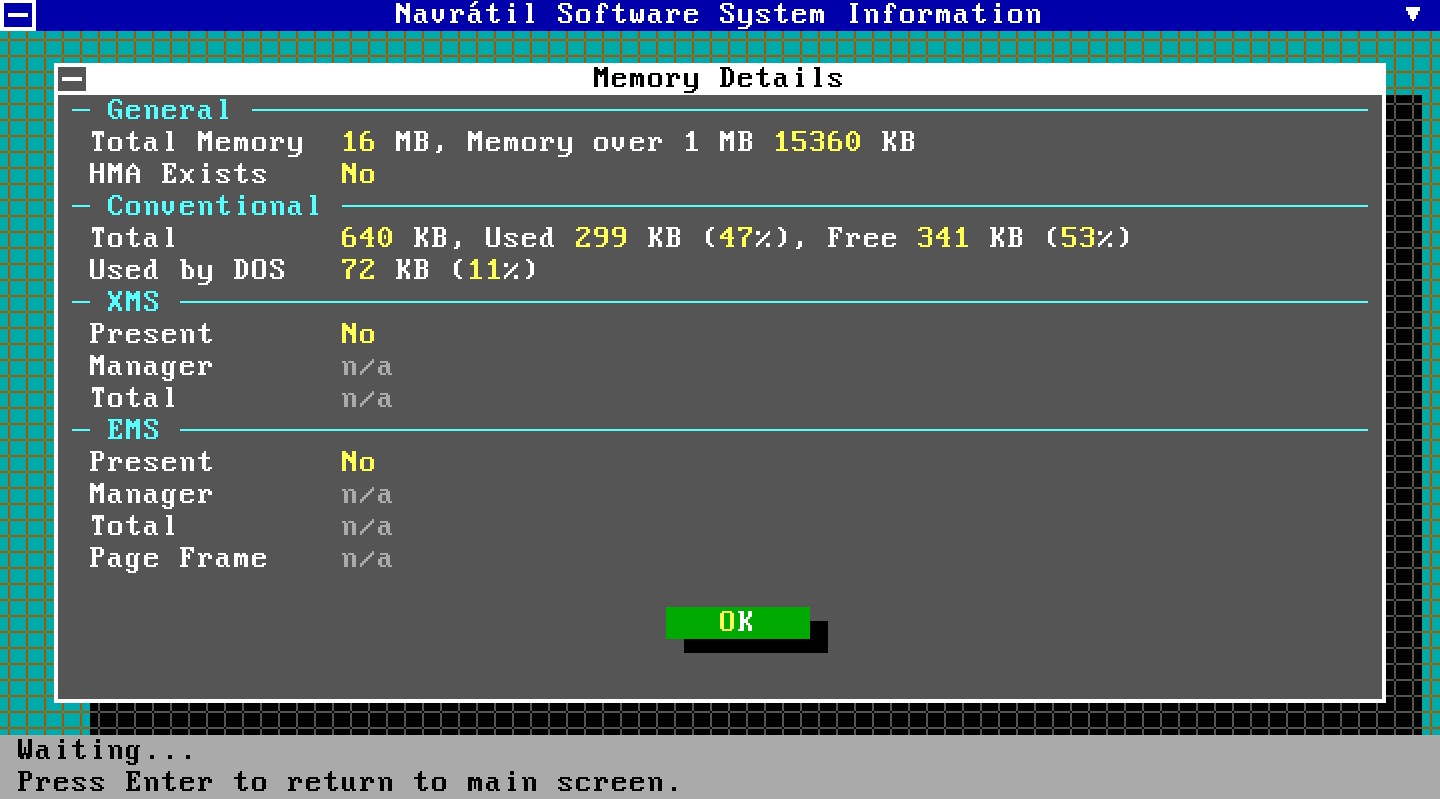Click the Conventional section heading

(x=214, y=206)
